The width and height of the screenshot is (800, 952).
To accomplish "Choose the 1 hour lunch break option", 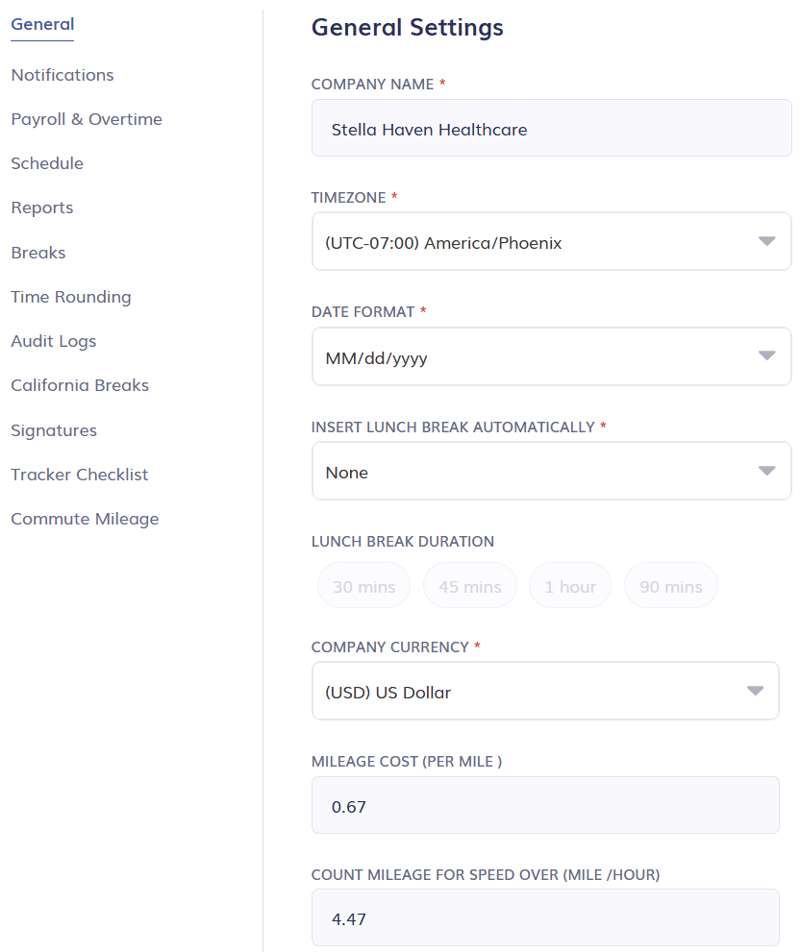I will tap(570, 586).
